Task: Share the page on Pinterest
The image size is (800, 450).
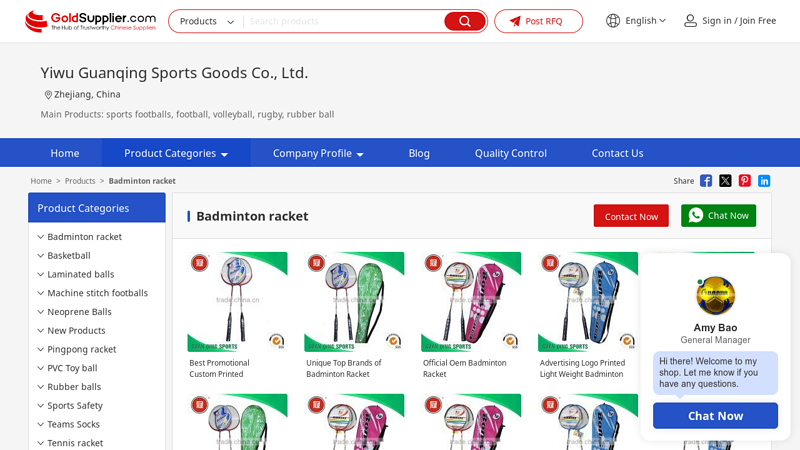Action: point(744,181)
